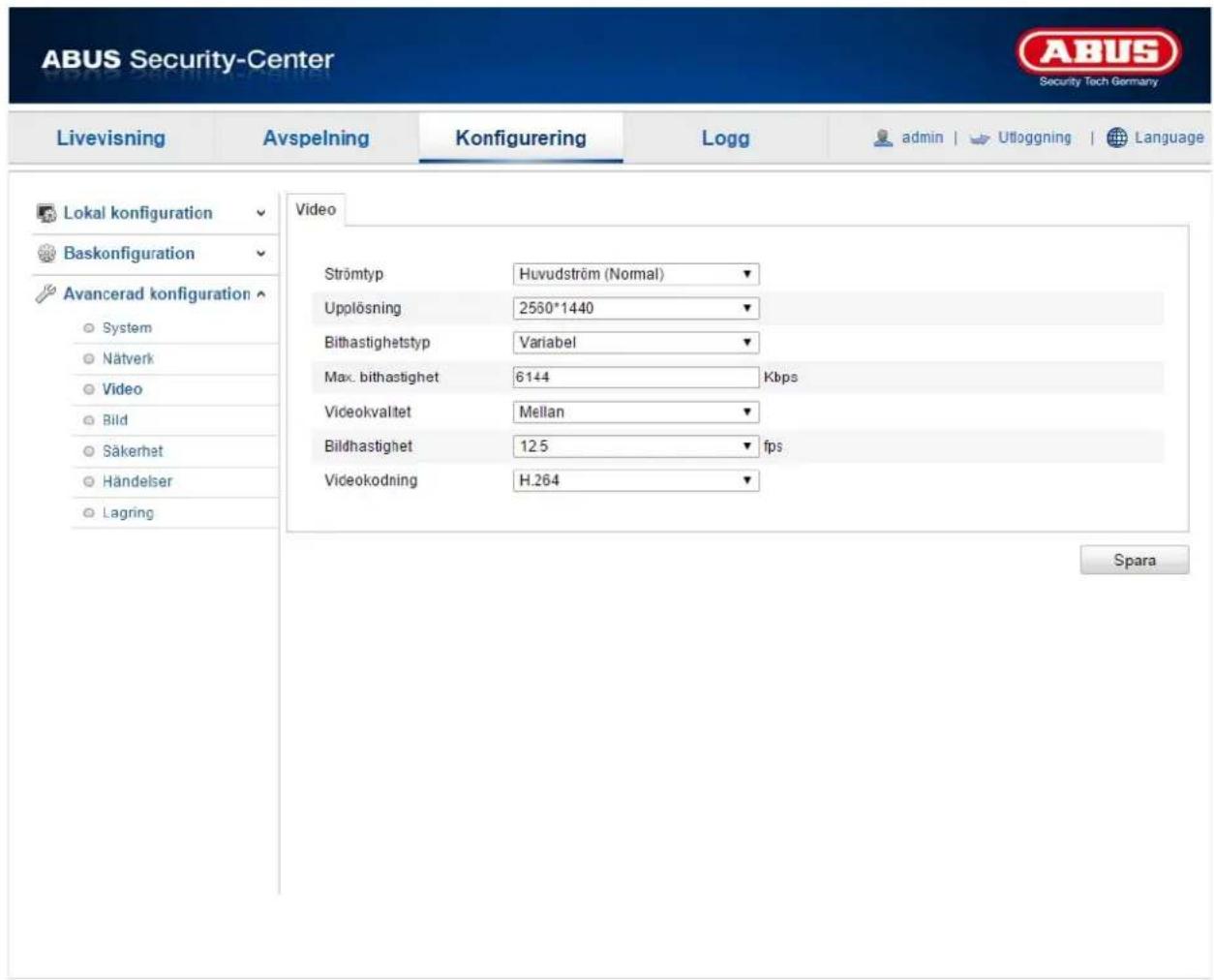Click the Strömtyp label

[353, 274]
